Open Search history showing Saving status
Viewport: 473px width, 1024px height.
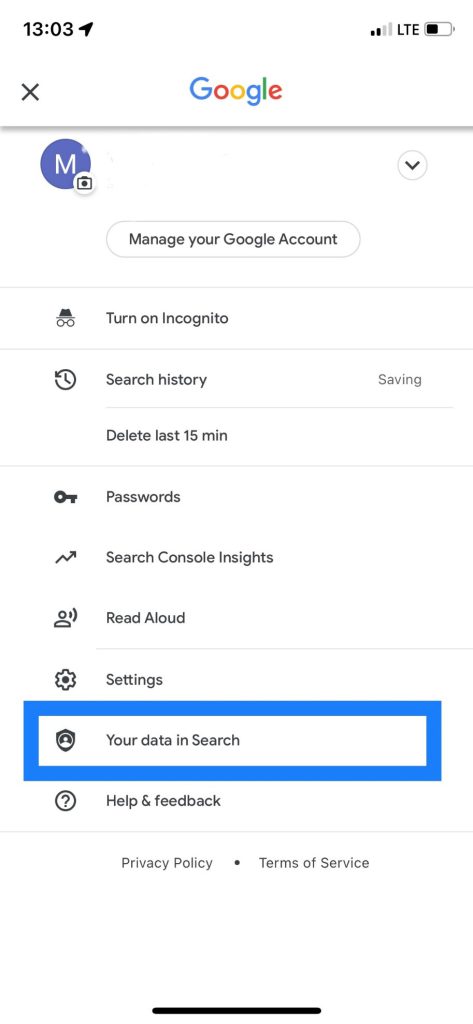(236, 379)
